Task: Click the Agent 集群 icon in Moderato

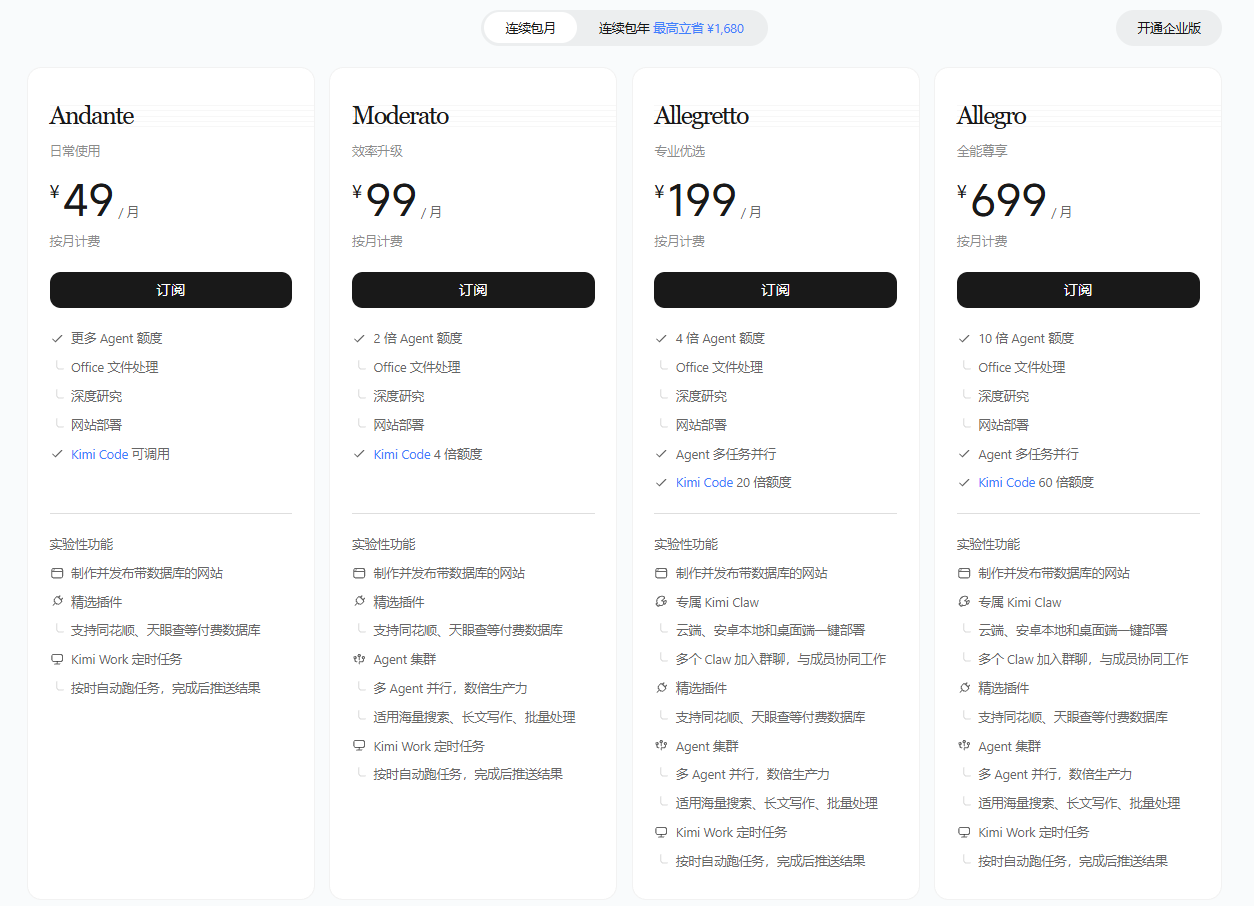Action: click(x=359, y=660)
